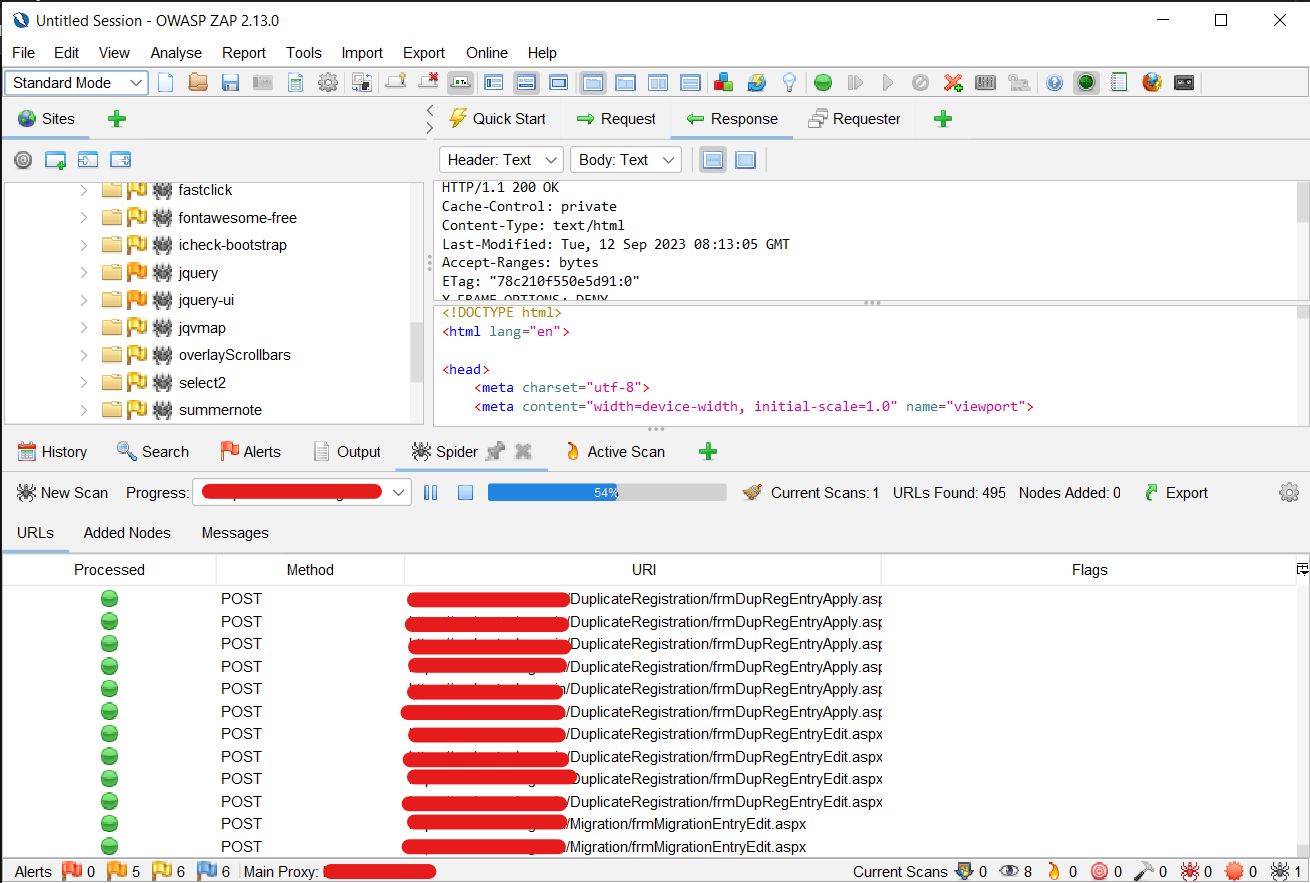Click the Open Session folder icon

(198, 83)
